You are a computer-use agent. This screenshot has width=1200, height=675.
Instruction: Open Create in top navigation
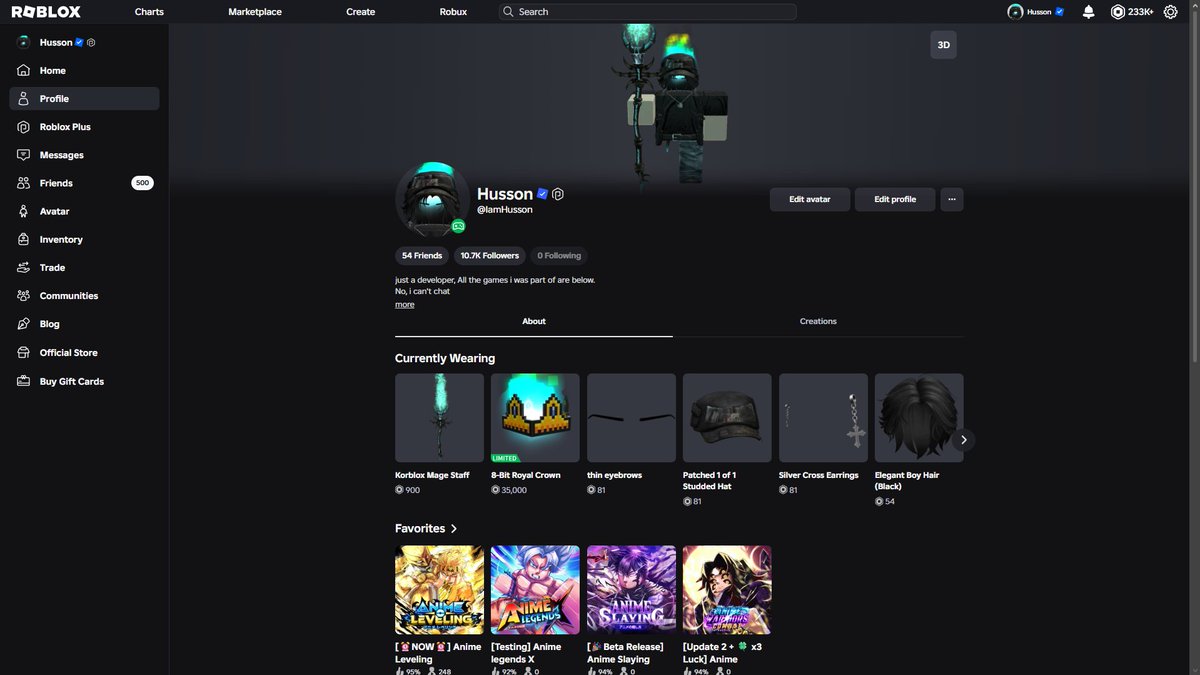point(361,12)
